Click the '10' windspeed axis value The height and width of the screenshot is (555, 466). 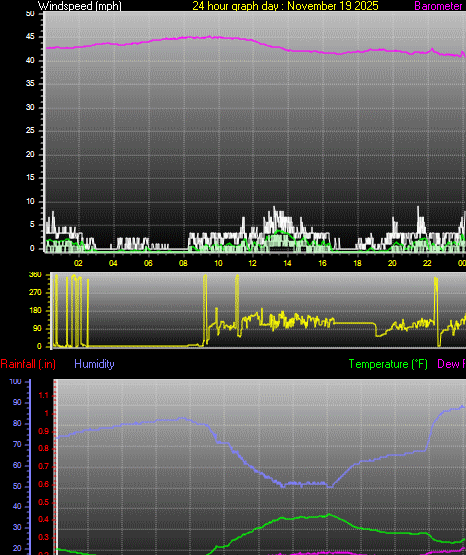point(30,201)
